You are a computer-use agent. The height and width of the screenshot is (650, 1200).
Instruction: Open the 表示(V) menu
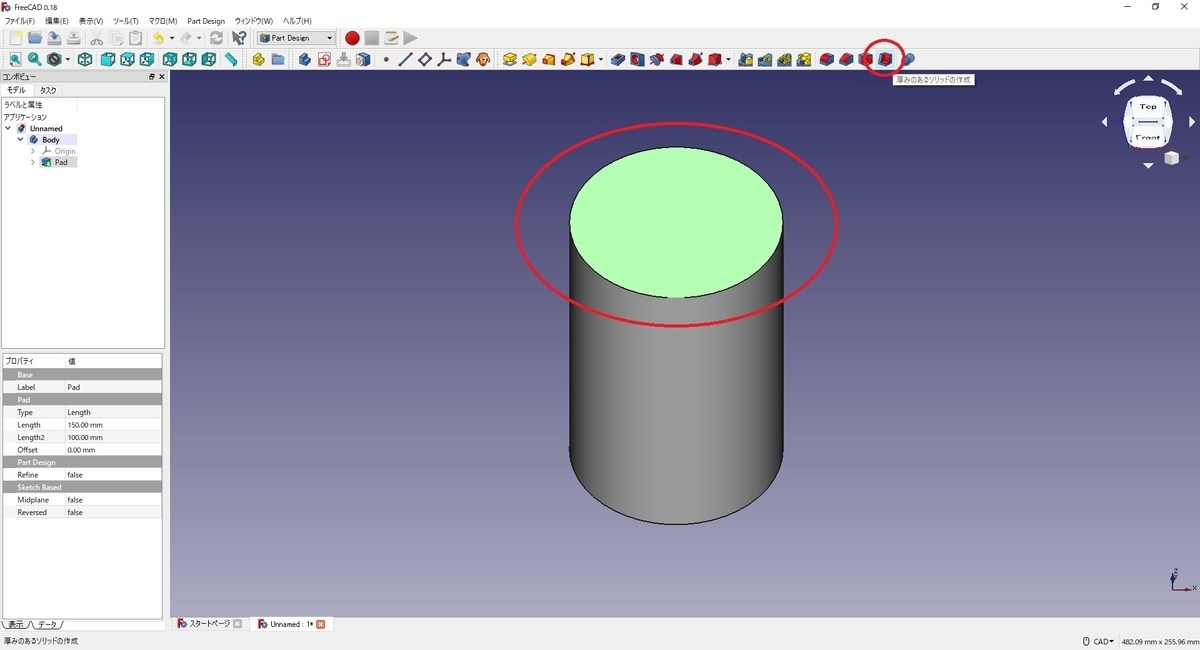click(x=91, y=21)
